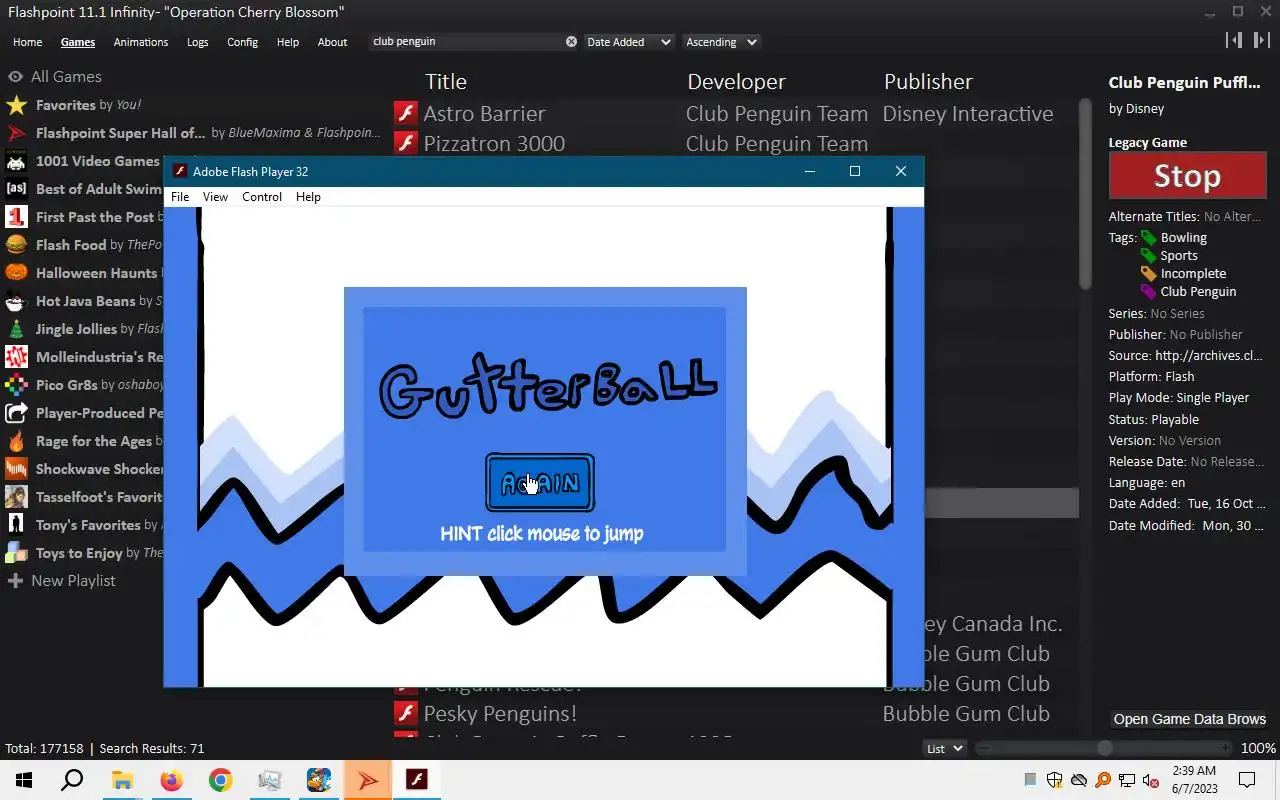Open the Help tab in Flashpoint
Image resolution: width=1280 pixels, height=800 pixels.
288,42
